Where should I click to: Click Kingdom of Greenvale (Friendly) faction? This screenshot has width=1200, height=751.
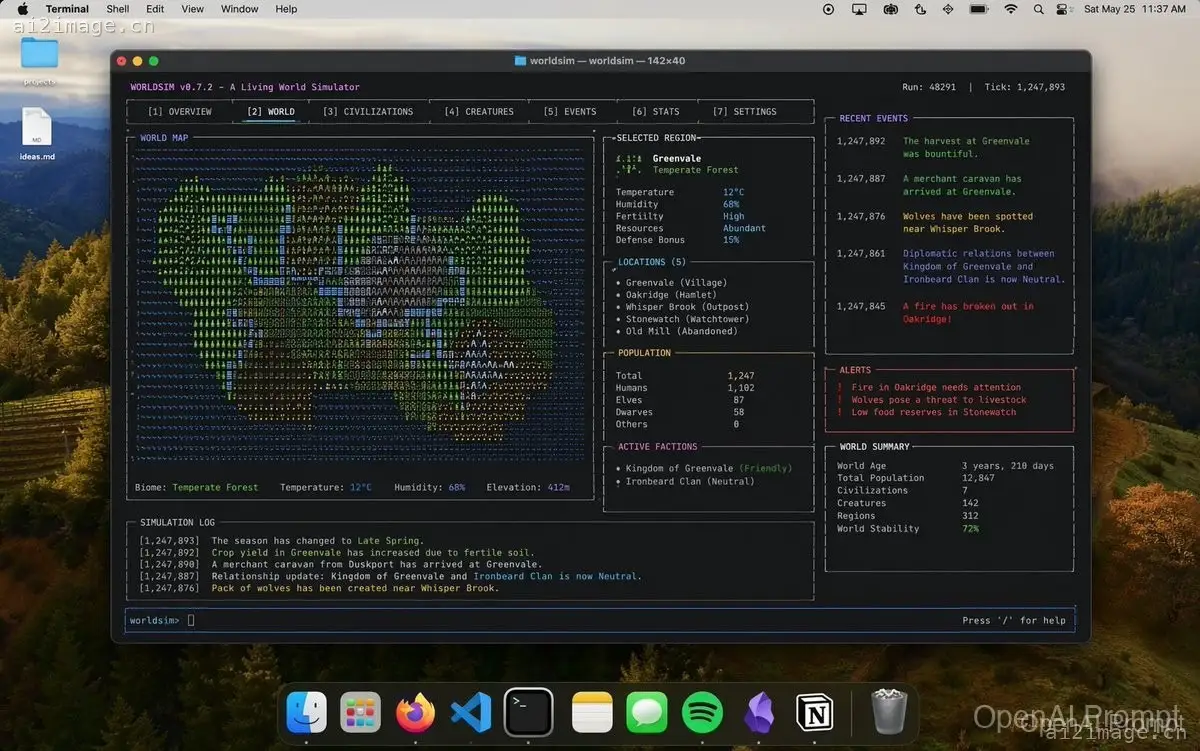click(x=709, y=468)
